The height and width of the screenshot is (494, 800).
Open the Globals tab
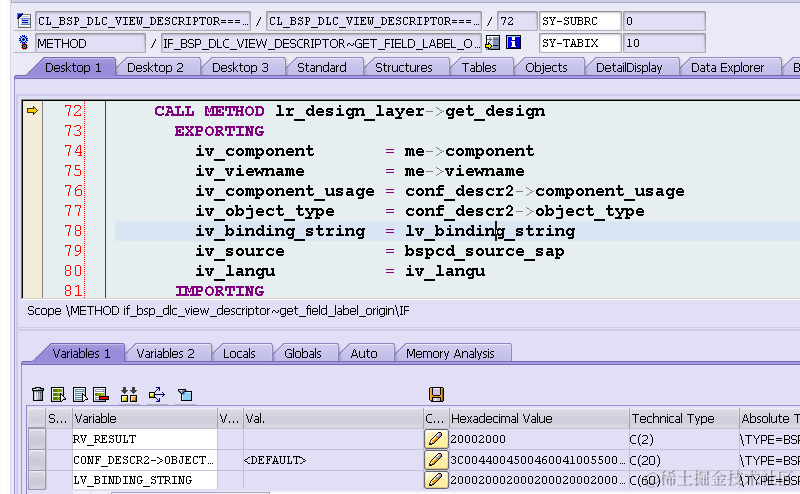(303, 353)
